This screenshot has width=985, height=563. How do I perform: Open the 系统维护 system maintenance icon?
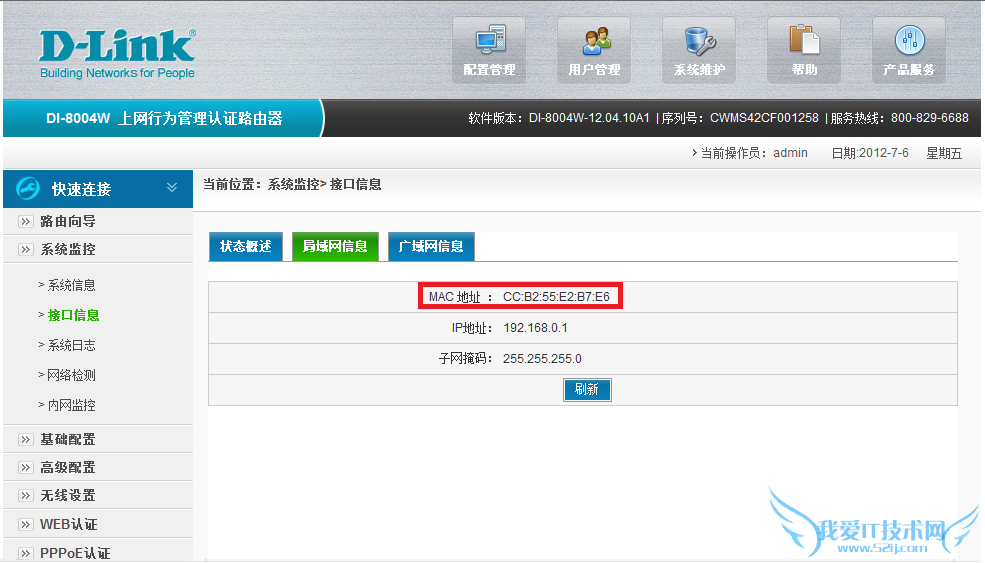coord(699,50)
